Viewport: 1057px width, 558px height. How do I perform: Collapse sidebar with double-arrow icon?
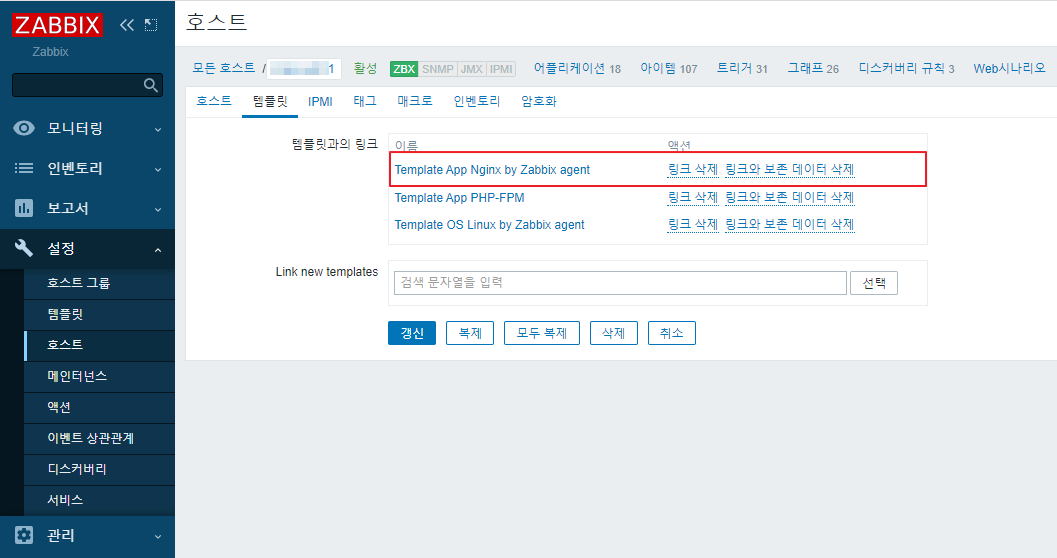click(127, 25)
